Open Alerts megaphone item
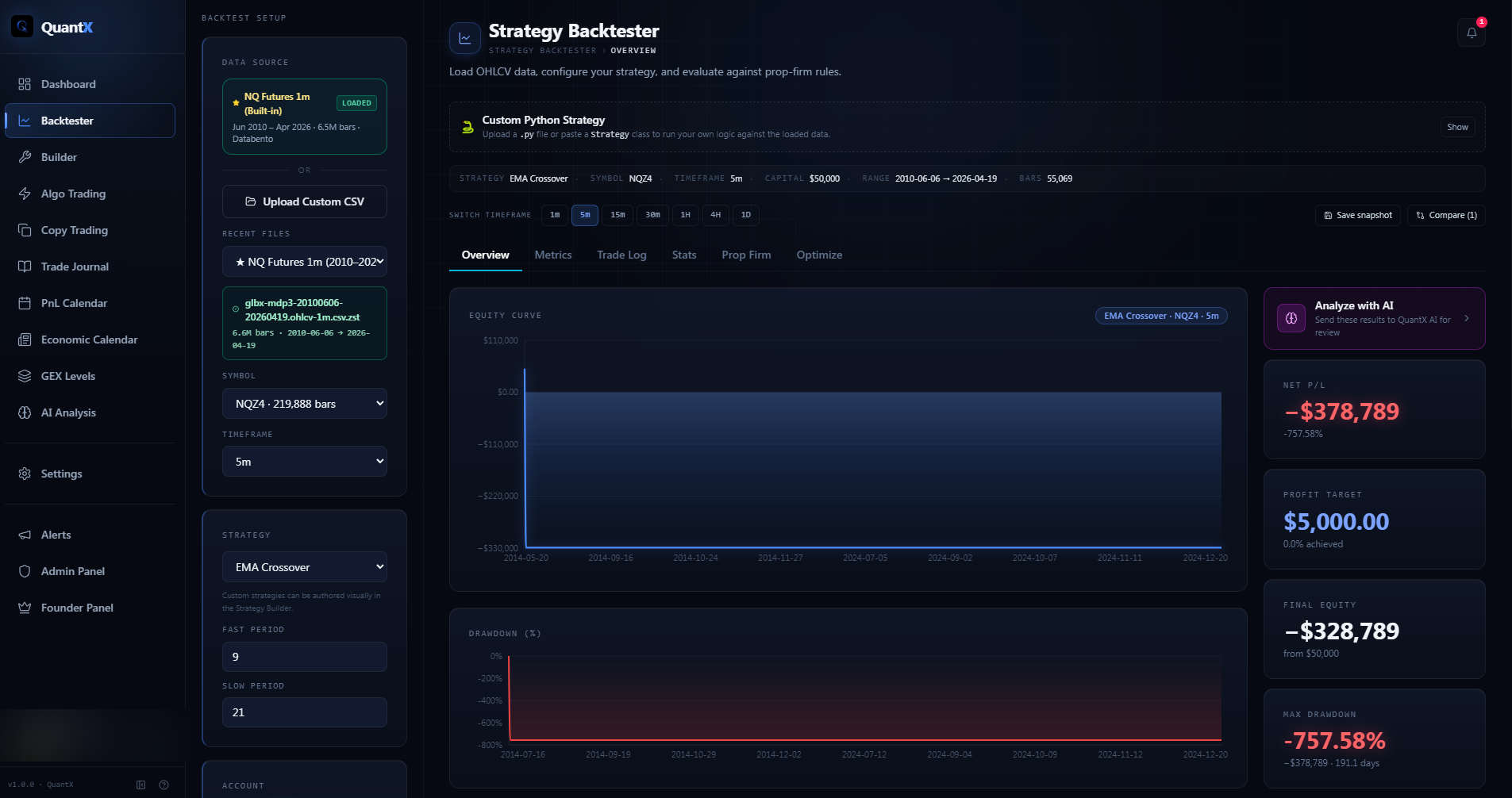Viewport: 1512px width, 798px height. [90, 535]
